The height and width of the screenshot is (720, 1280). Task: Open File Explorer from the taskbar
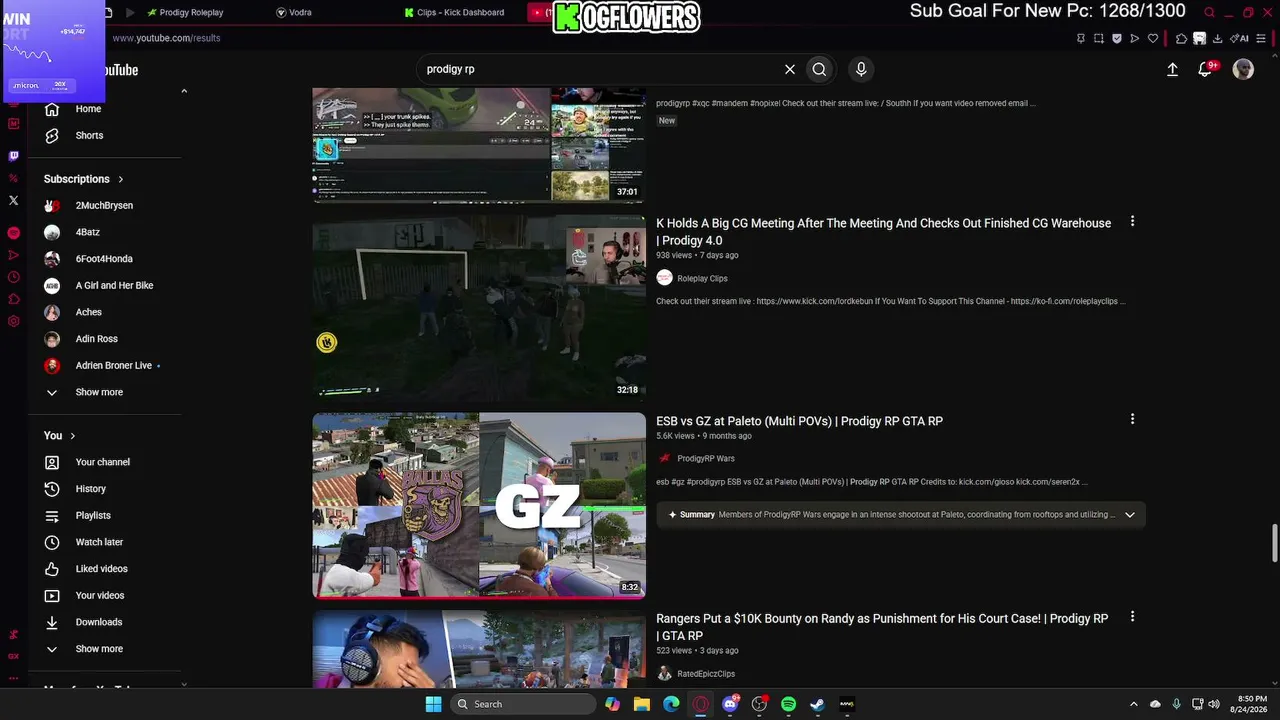coord(642,704)
